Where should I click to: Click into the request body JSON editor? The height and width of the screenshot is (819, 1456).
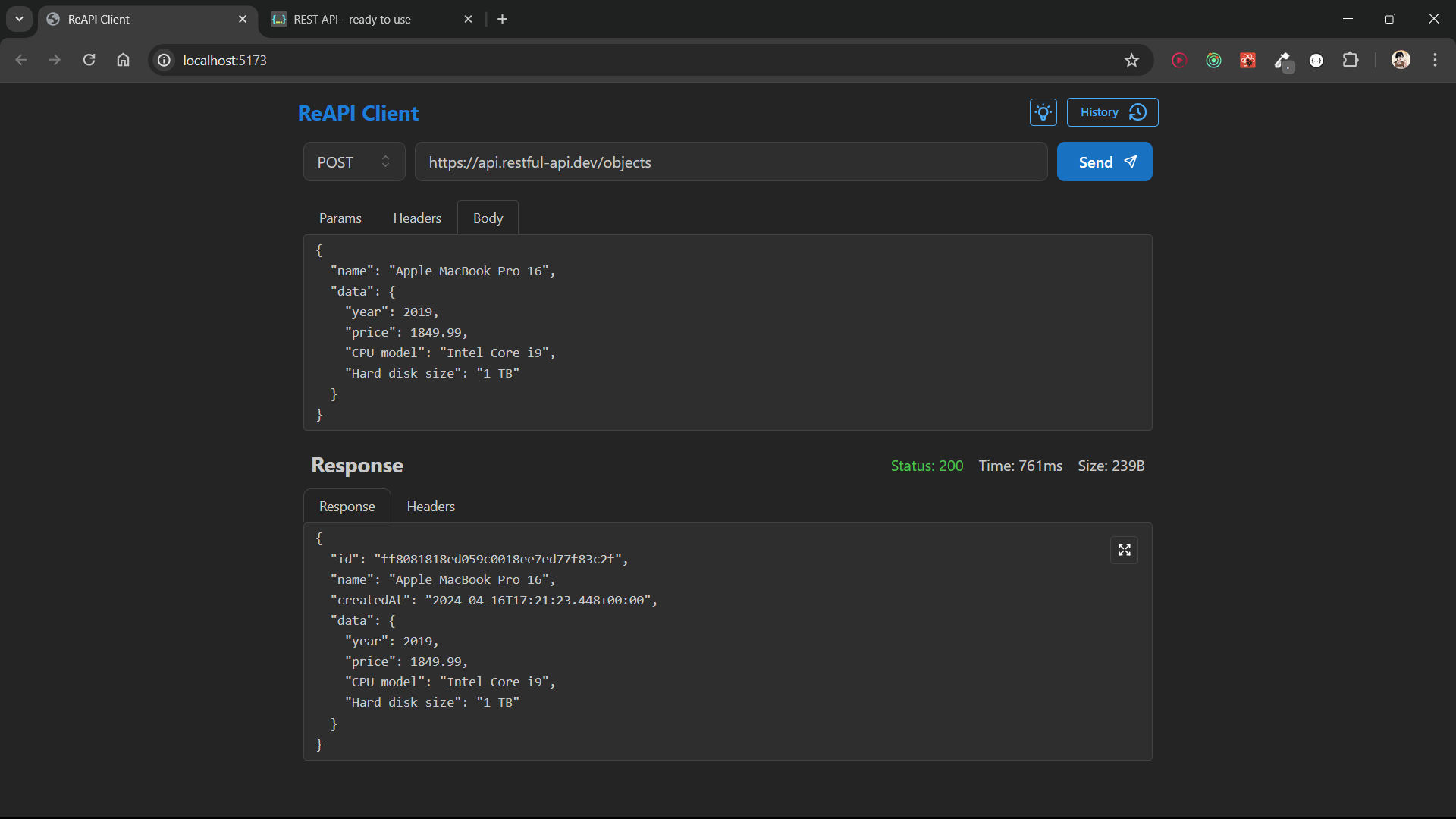pyautogui.click(x=728, y=332)
